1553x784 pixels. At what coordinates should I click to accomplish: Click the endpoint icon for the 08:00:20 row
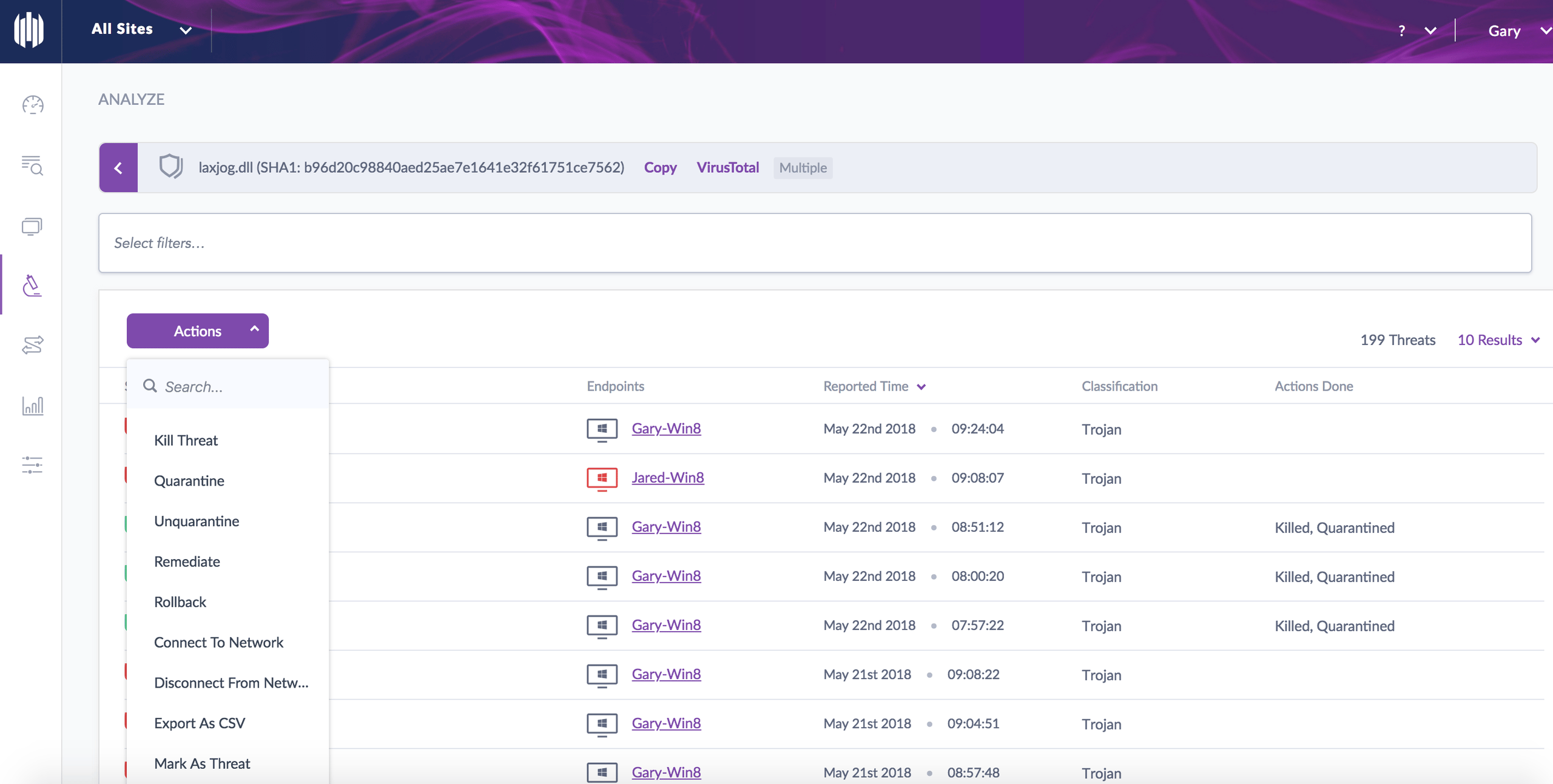tap(602, 577)
